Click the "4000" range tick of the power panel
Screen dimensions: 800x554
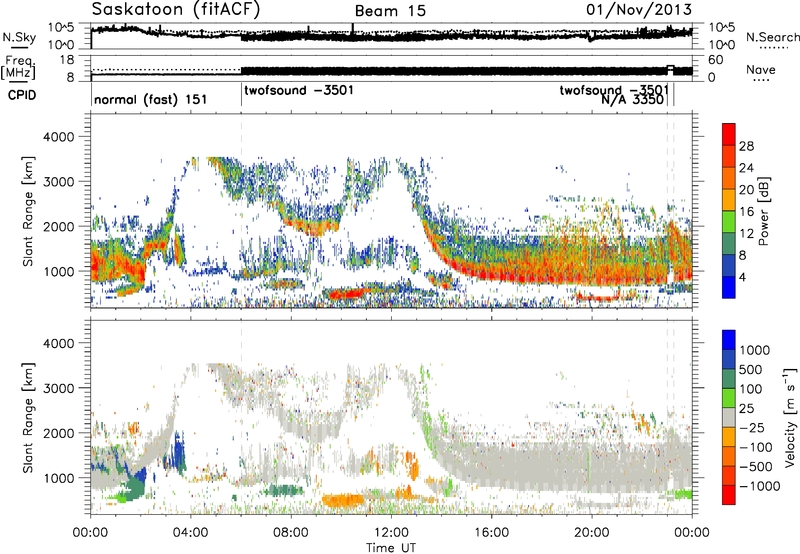(x=58, y=137)
